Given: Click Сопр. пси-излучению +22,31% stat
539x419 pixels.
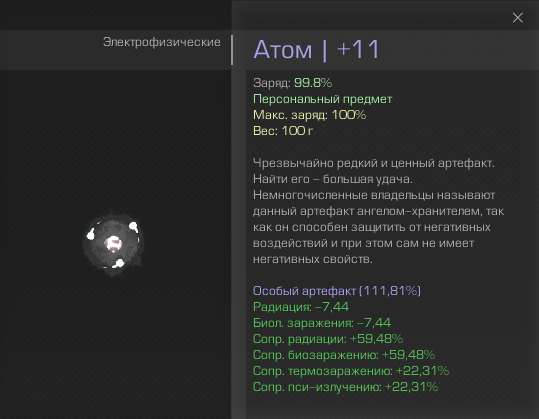Looking at the screenshot, I should pos(345,387).
